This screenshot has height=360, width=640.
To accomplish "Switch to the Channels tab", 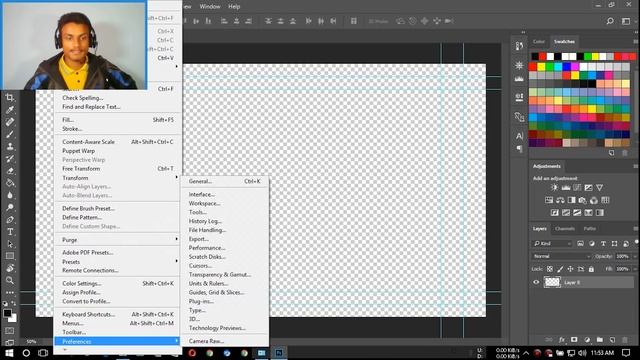I will pyautogui.click(x=565, y=229).
